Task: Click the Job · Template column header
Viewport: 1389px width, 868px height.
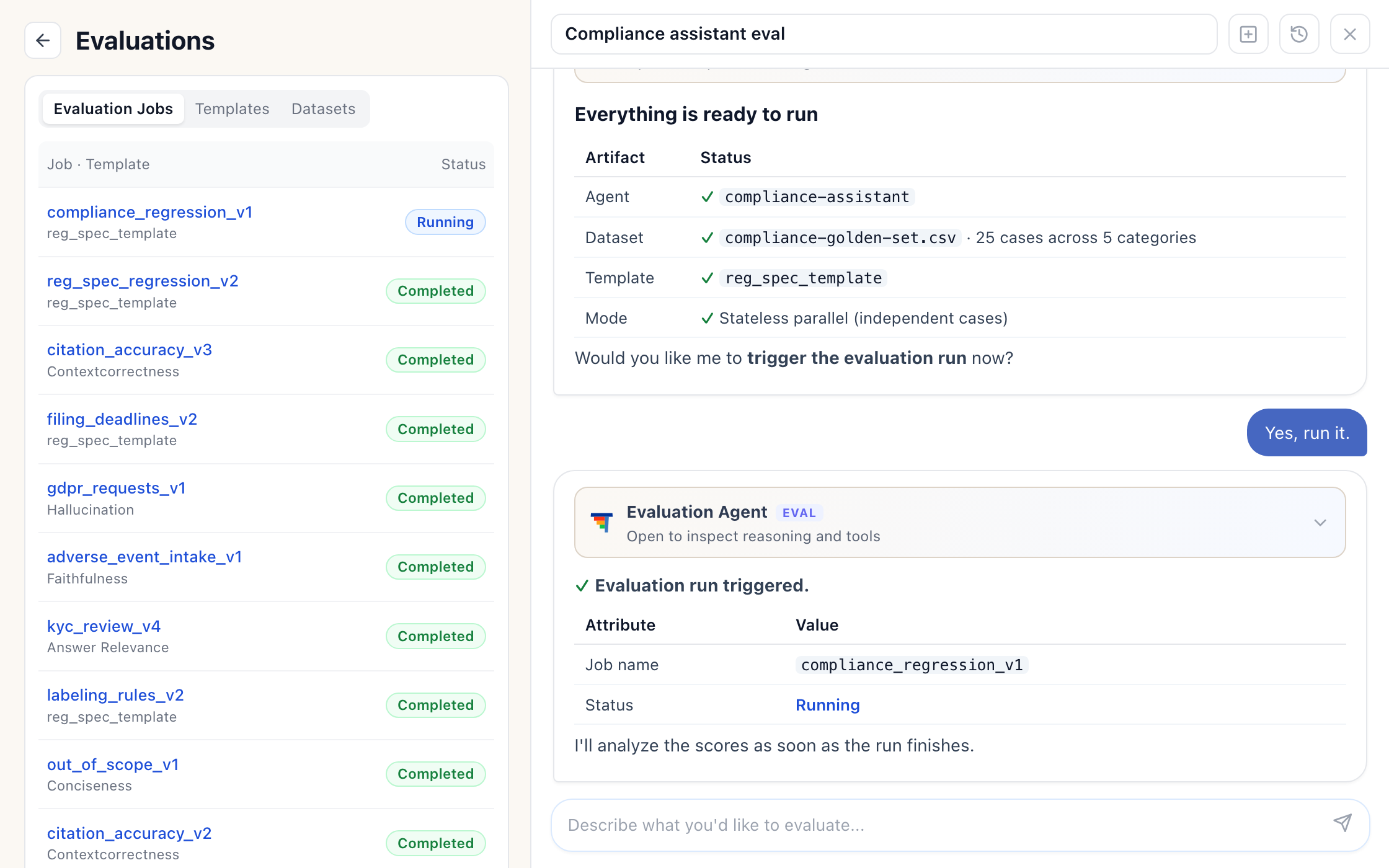Action: pos(98,164)
